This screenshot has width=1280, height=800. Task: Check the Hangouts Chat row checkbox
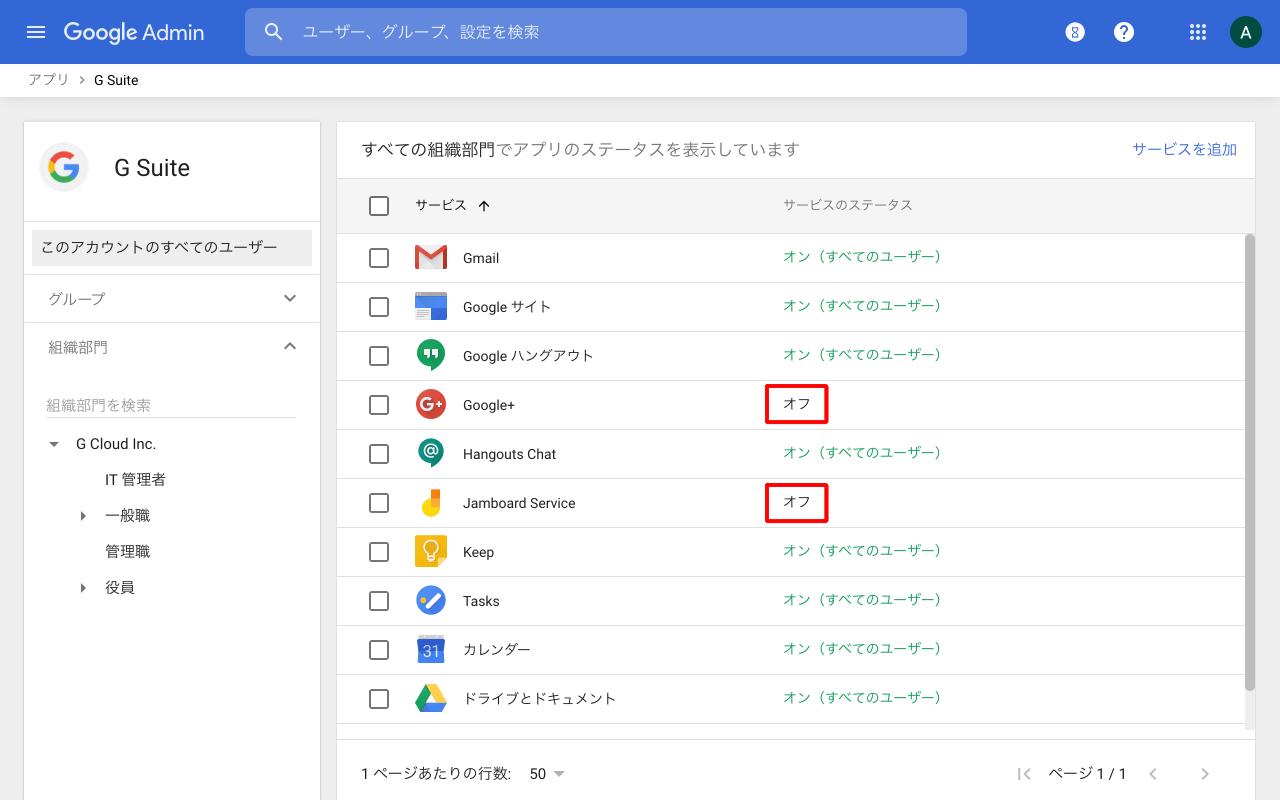coord(379,454)
